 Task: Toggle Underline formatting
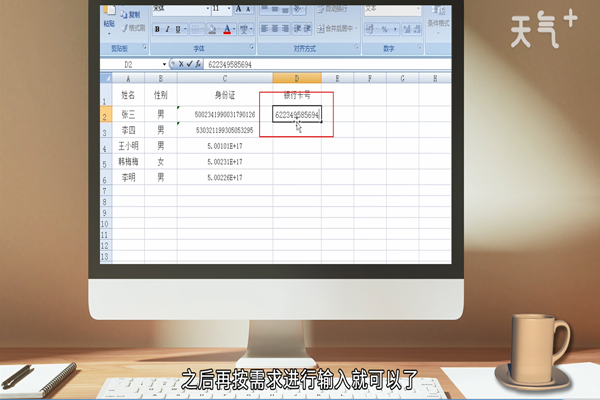178,29
